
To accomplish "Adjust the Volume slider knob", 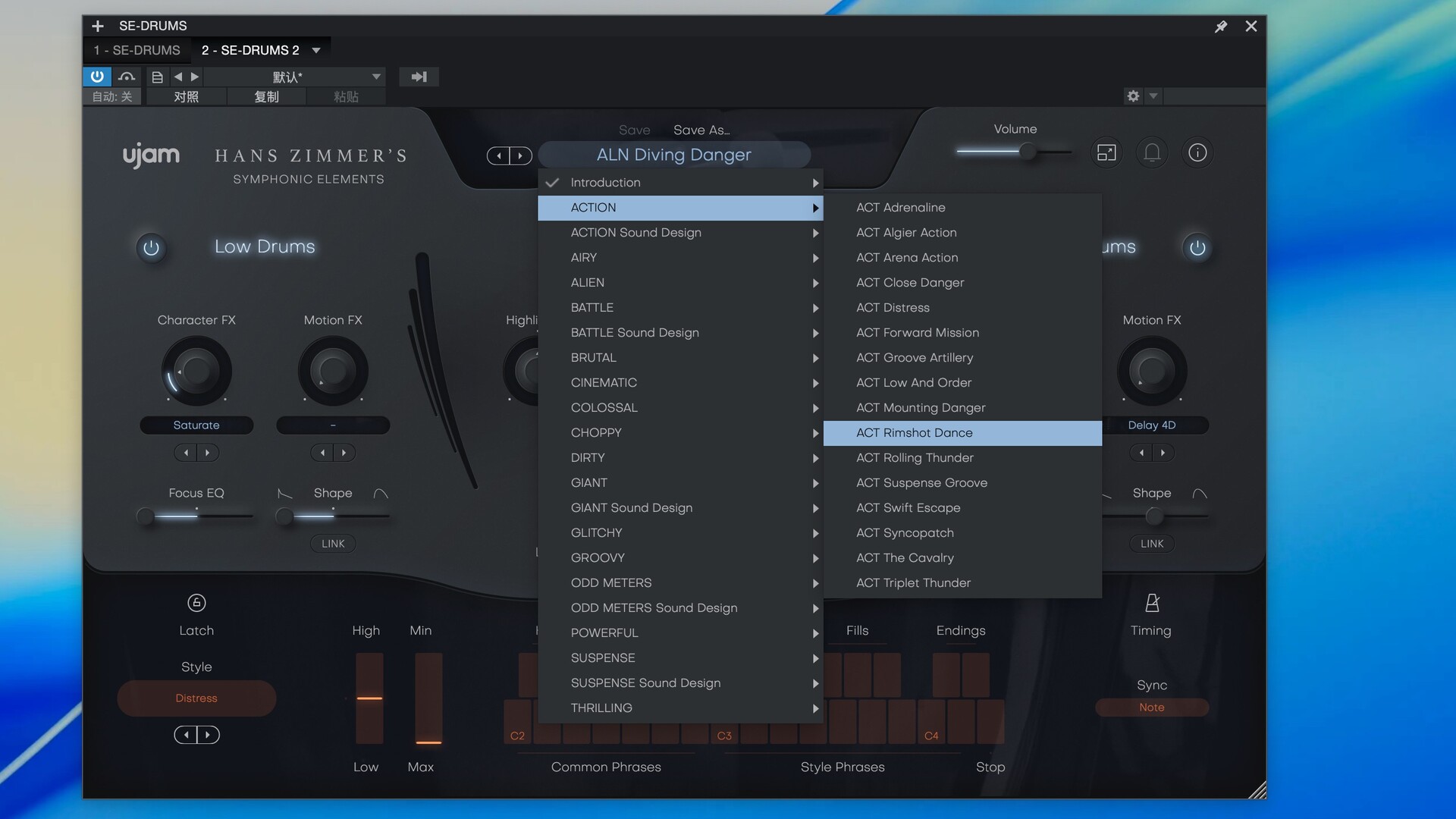I will click(1028, 152).
